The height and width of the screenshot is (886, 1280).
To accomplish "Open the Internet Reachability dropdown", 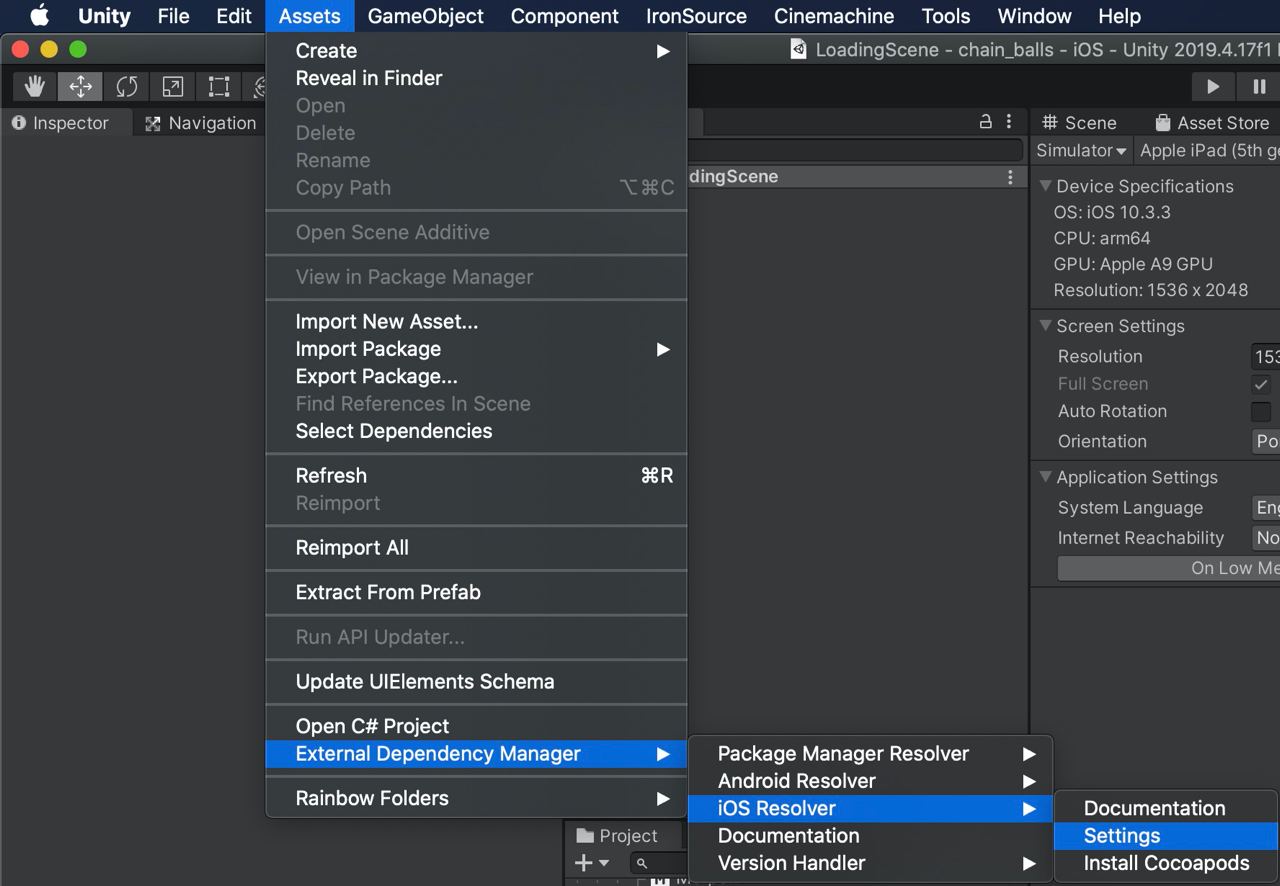I will pos(1266,538).
